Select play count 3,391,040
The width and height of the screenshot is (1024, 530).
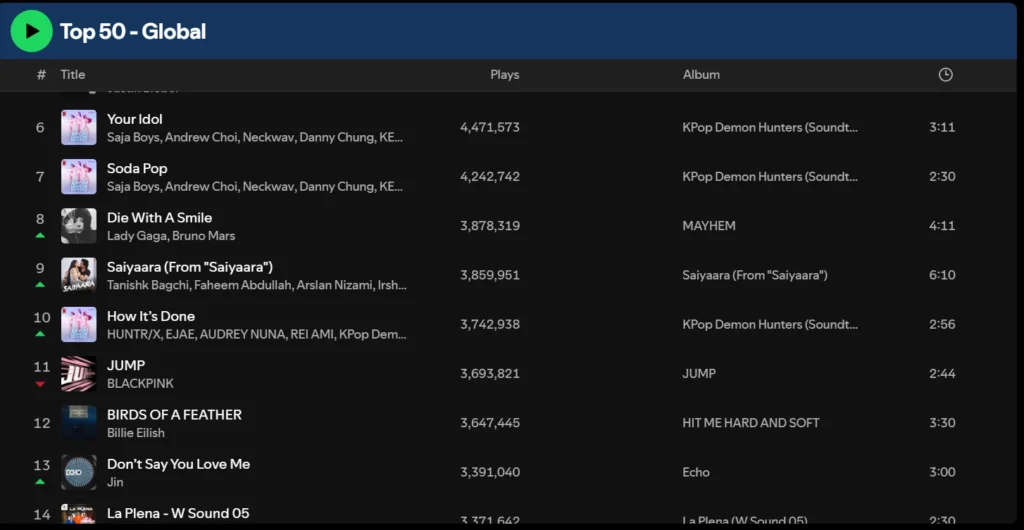[490, 473]
